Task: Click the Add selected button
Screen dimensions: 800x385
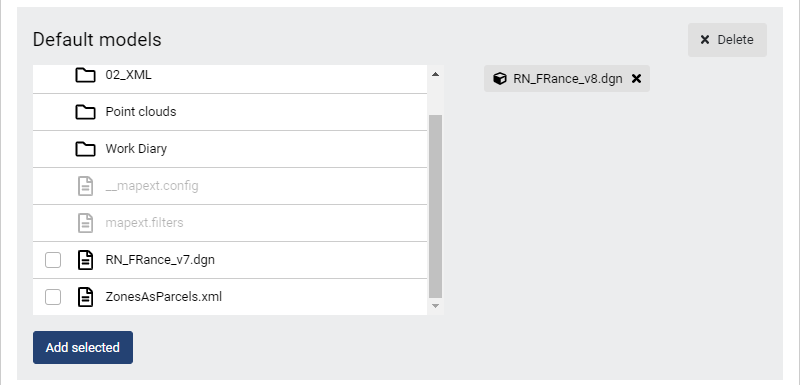Action: [83, 347]
